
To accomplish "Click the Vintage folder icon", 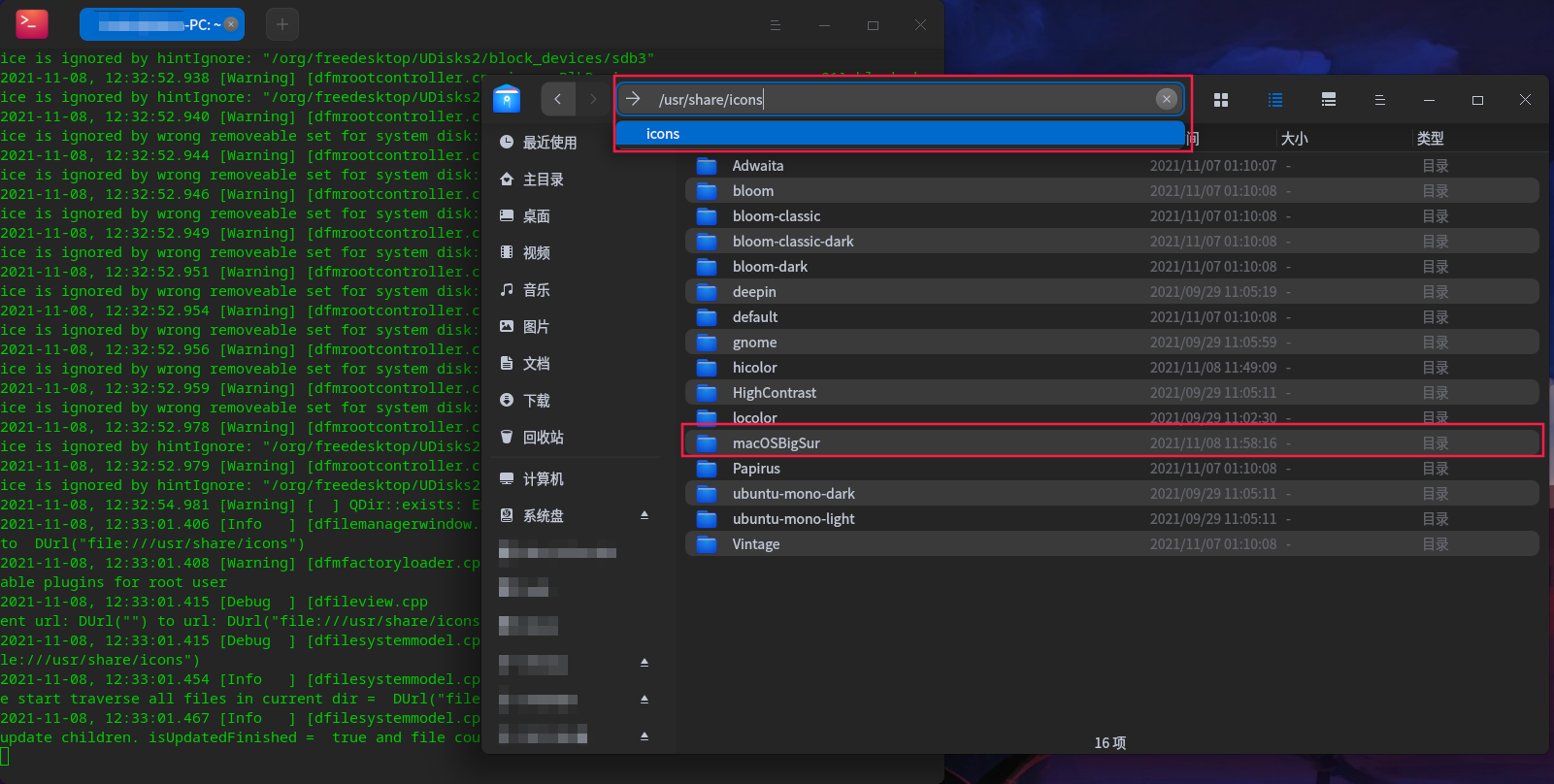I will (x=707, y=544).
